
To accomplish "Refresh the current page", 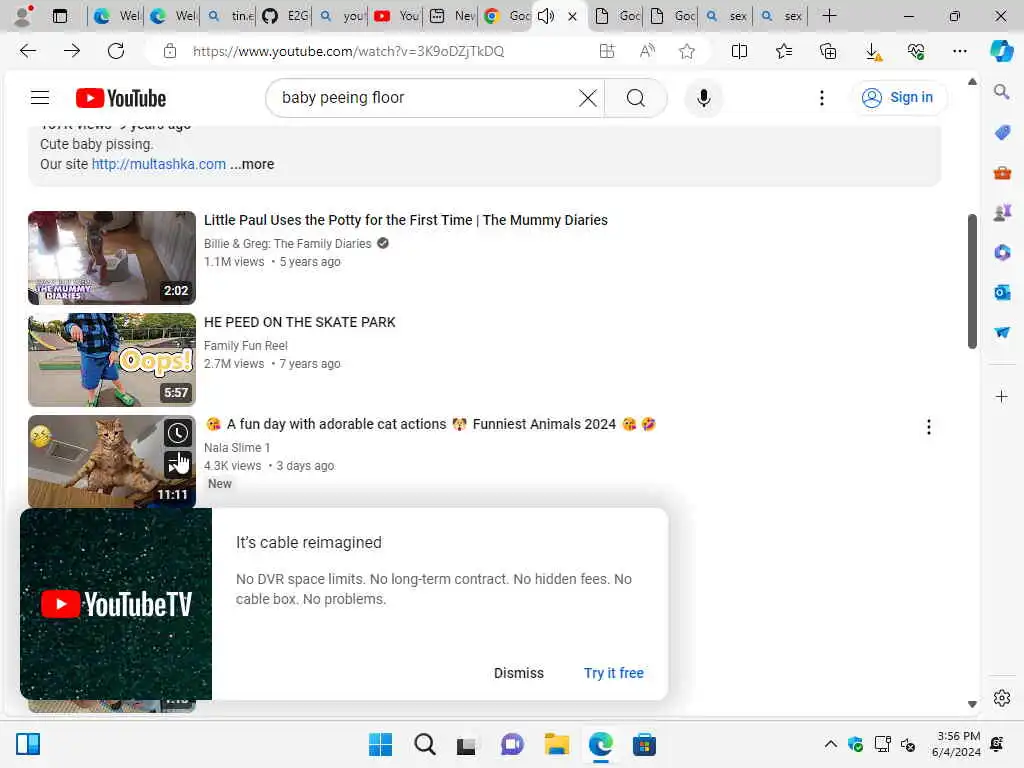I will tap(116, 51).
